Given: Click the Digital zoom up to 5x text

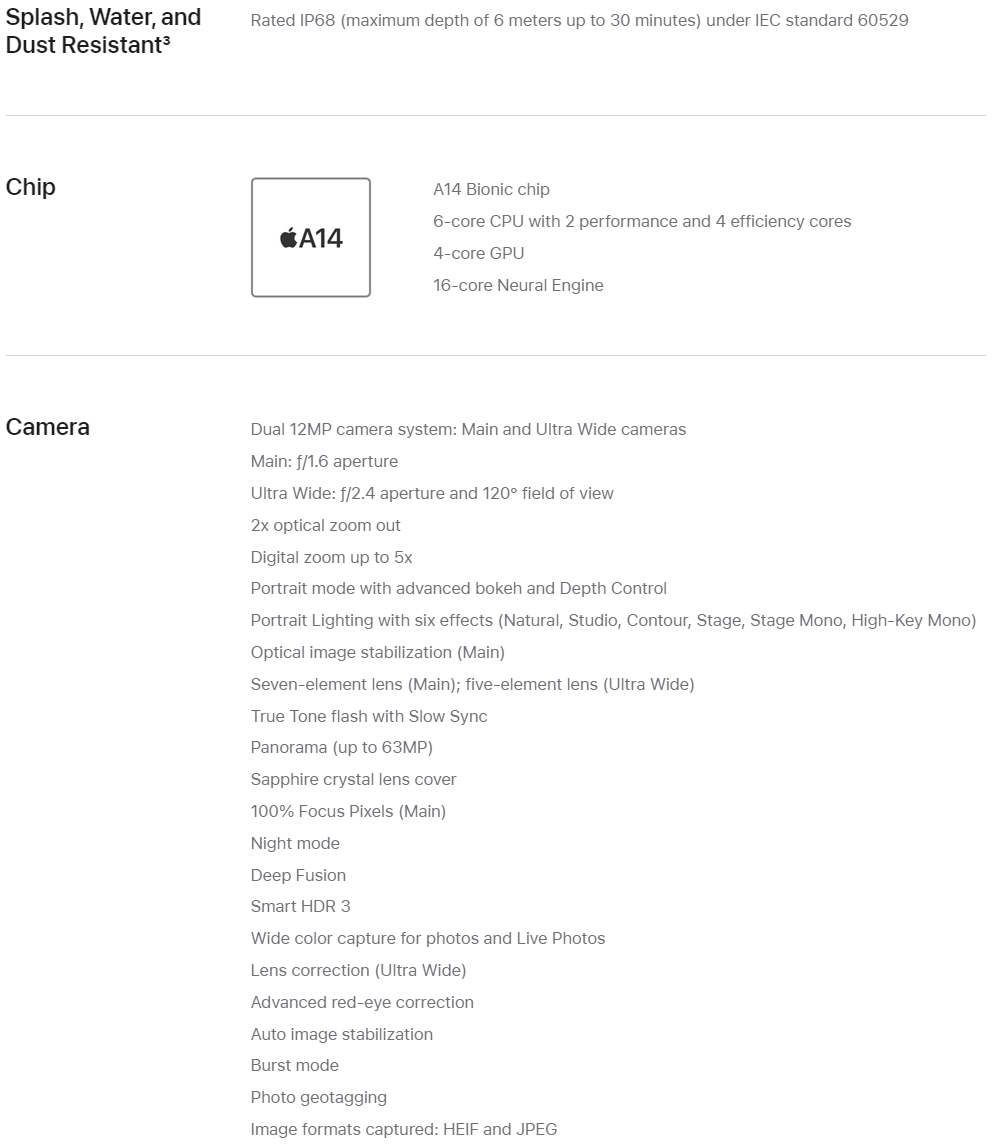Looking at the screenshot, I should coord(331,557).
